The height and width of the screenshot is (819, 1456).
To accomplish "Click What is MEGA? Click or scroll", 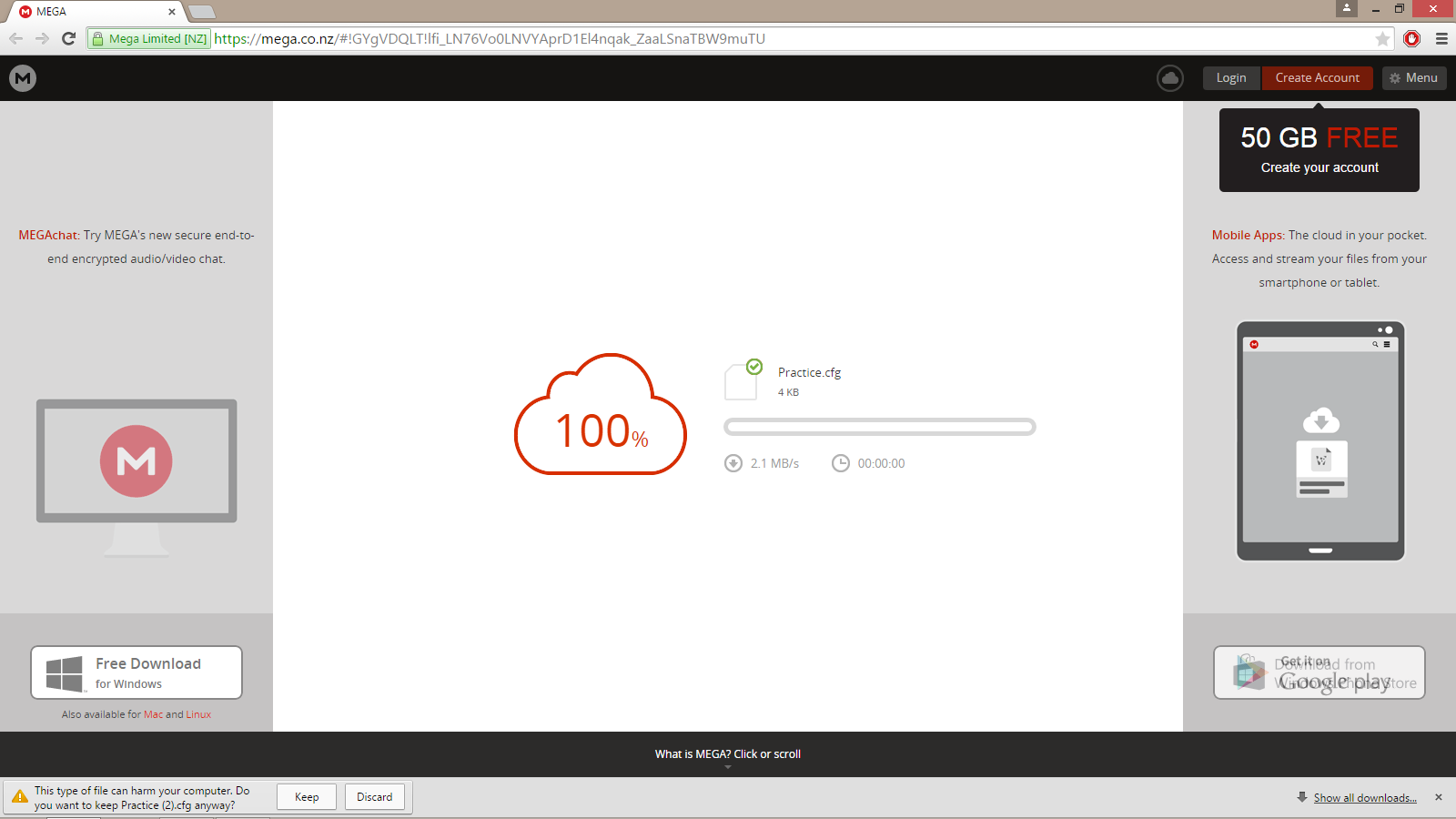I will (x=728, y=754).
